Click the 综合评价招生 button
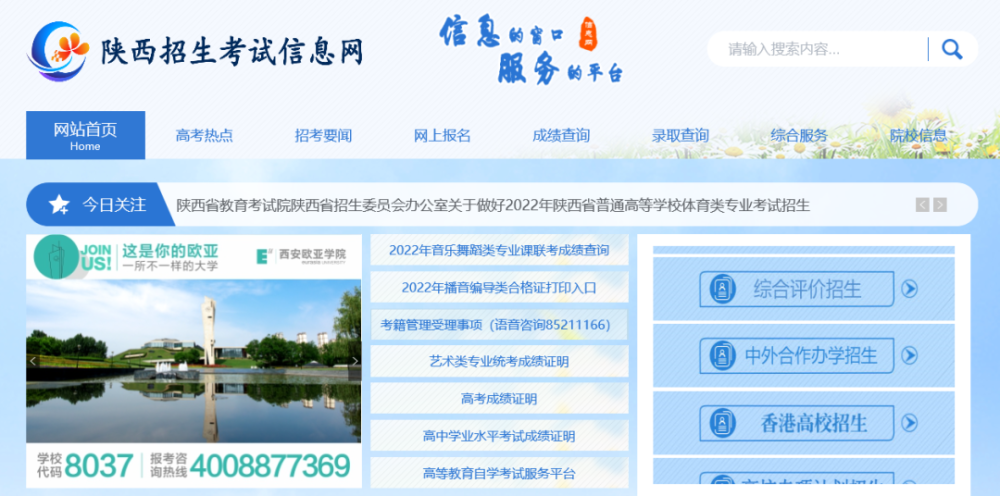The height and width of the screenshot is (496, 1000). pos(797,289)
